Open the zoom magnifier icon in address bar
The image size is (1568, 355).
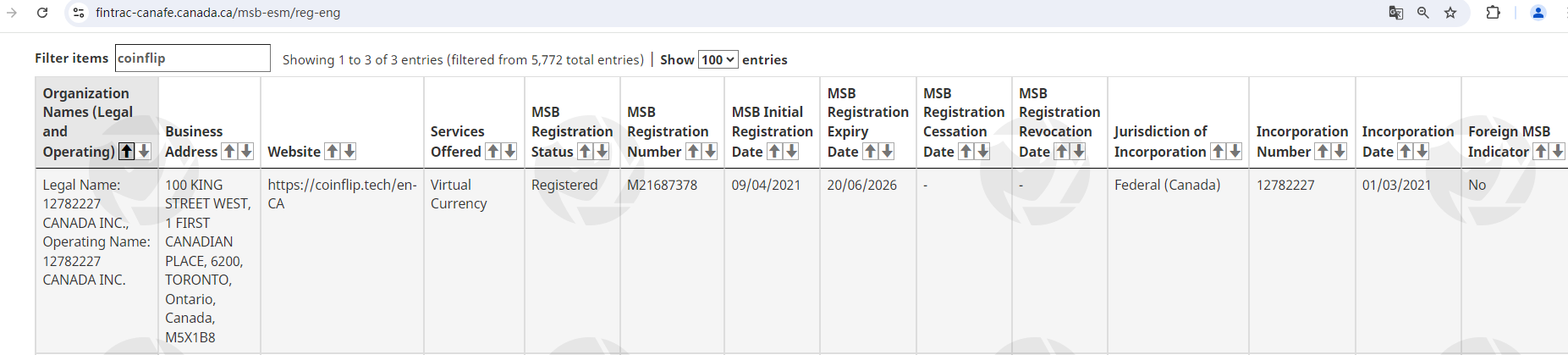point(1423,13)
